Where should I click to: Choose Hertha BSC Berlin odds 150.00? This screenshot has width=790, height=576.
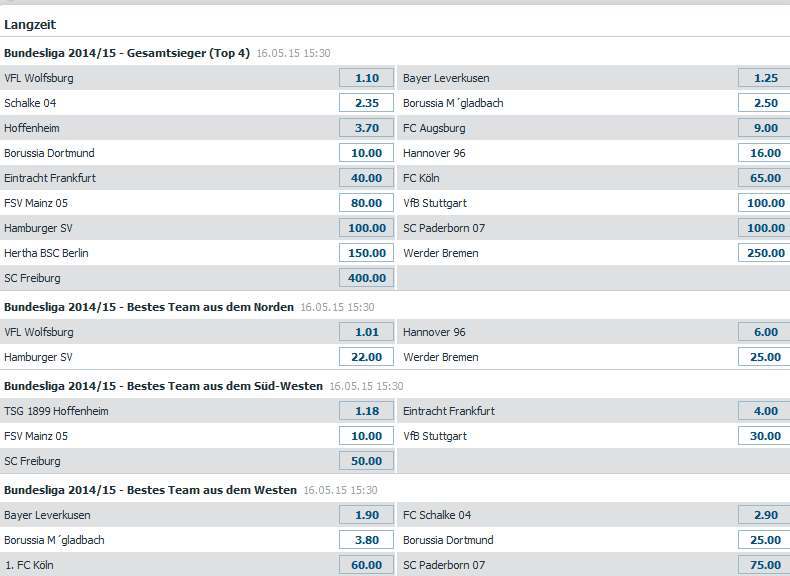pos(366,253)
